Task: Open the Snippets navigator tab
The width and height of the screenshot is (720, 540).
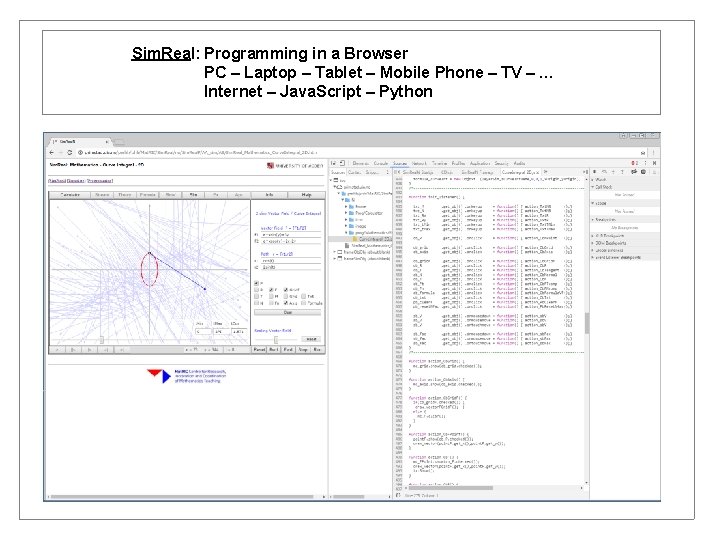Action: click(372, 172)
